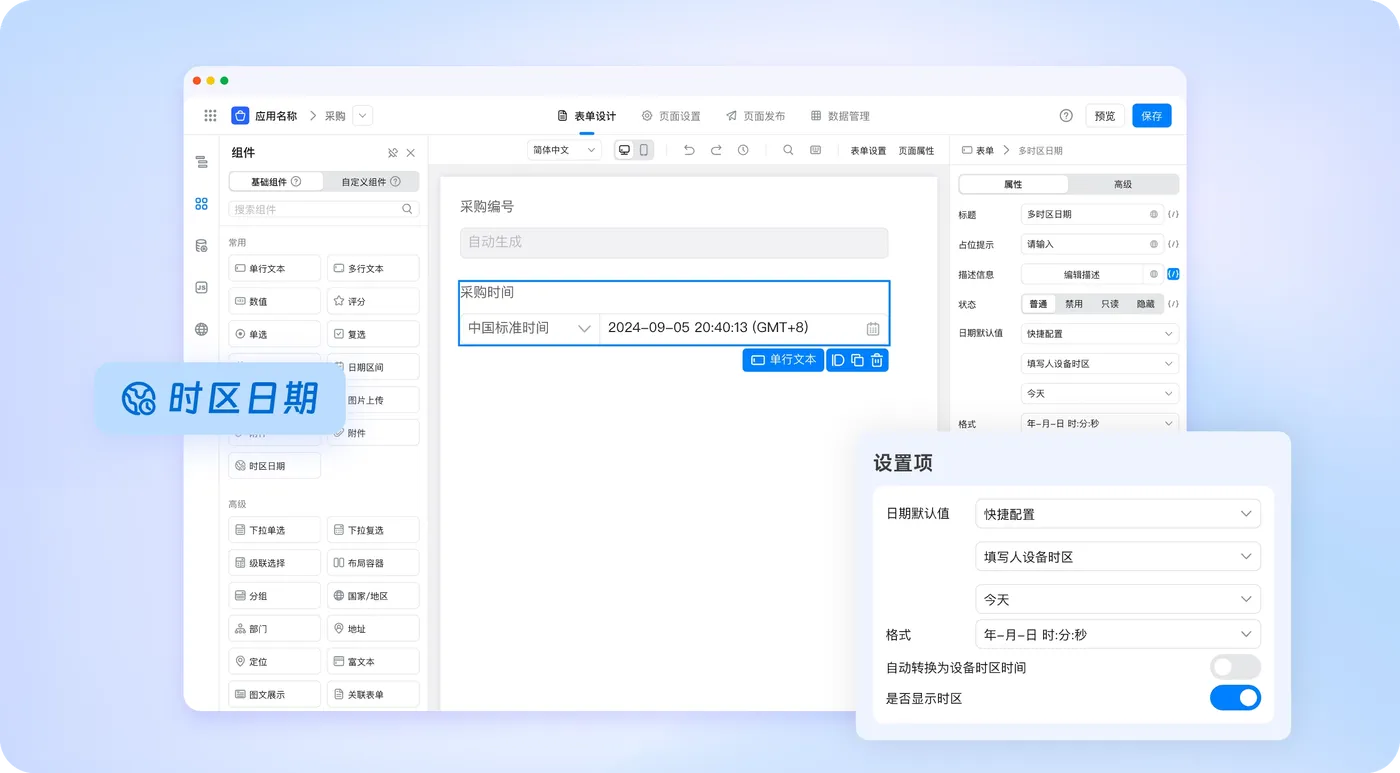Pin the 组件 panel with the pin icon

pyautogui.click(x=392, y=153)
